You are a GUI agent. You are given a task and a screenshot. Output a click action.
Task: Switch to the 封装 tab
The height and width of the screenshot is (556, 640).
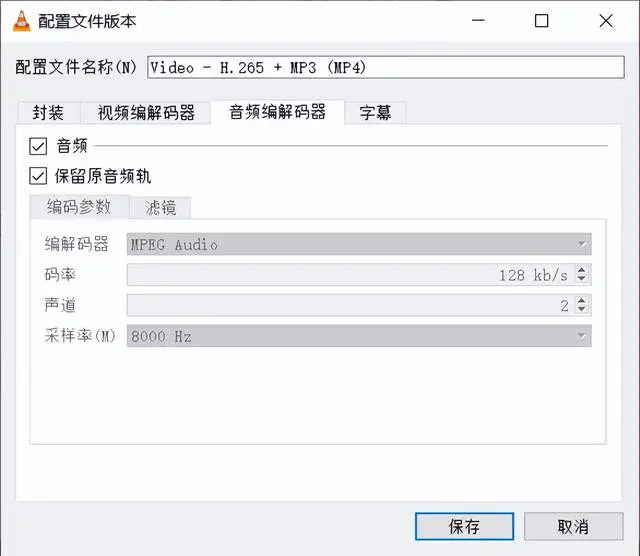[49, 113]
